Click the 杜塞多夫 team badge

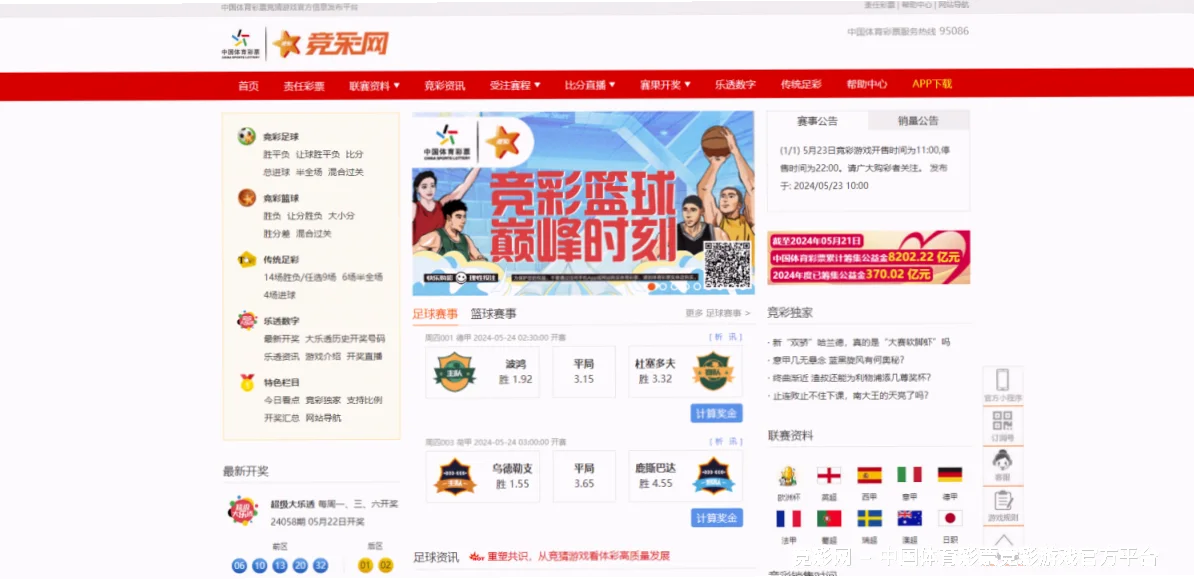712,372
